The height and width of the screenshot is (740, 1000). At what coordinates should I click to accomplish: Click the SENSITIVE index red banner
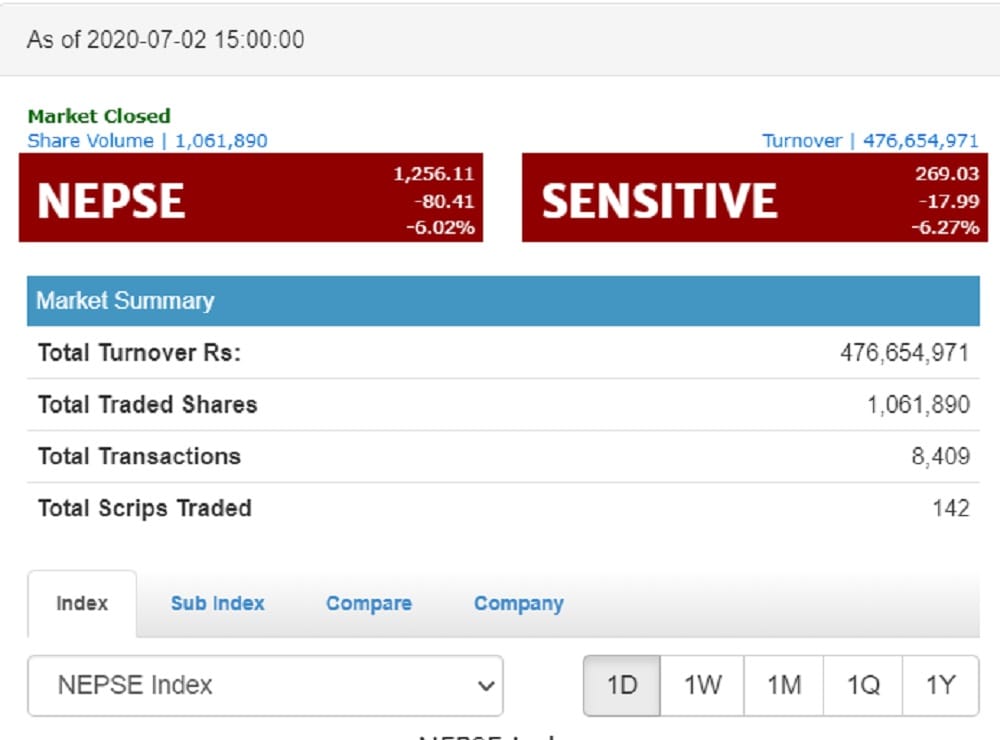coord(754,198)
